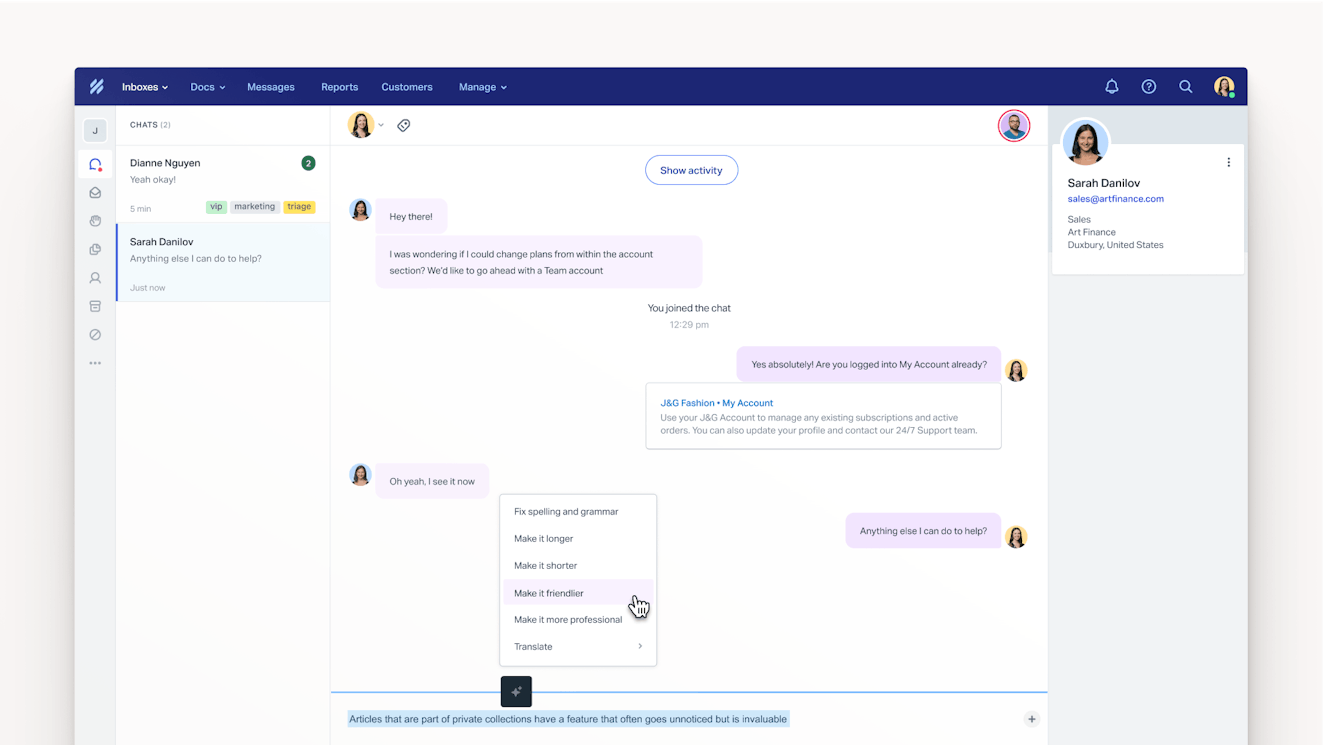
Task: Expand the Translate submenu
Action: coord(578,647)
